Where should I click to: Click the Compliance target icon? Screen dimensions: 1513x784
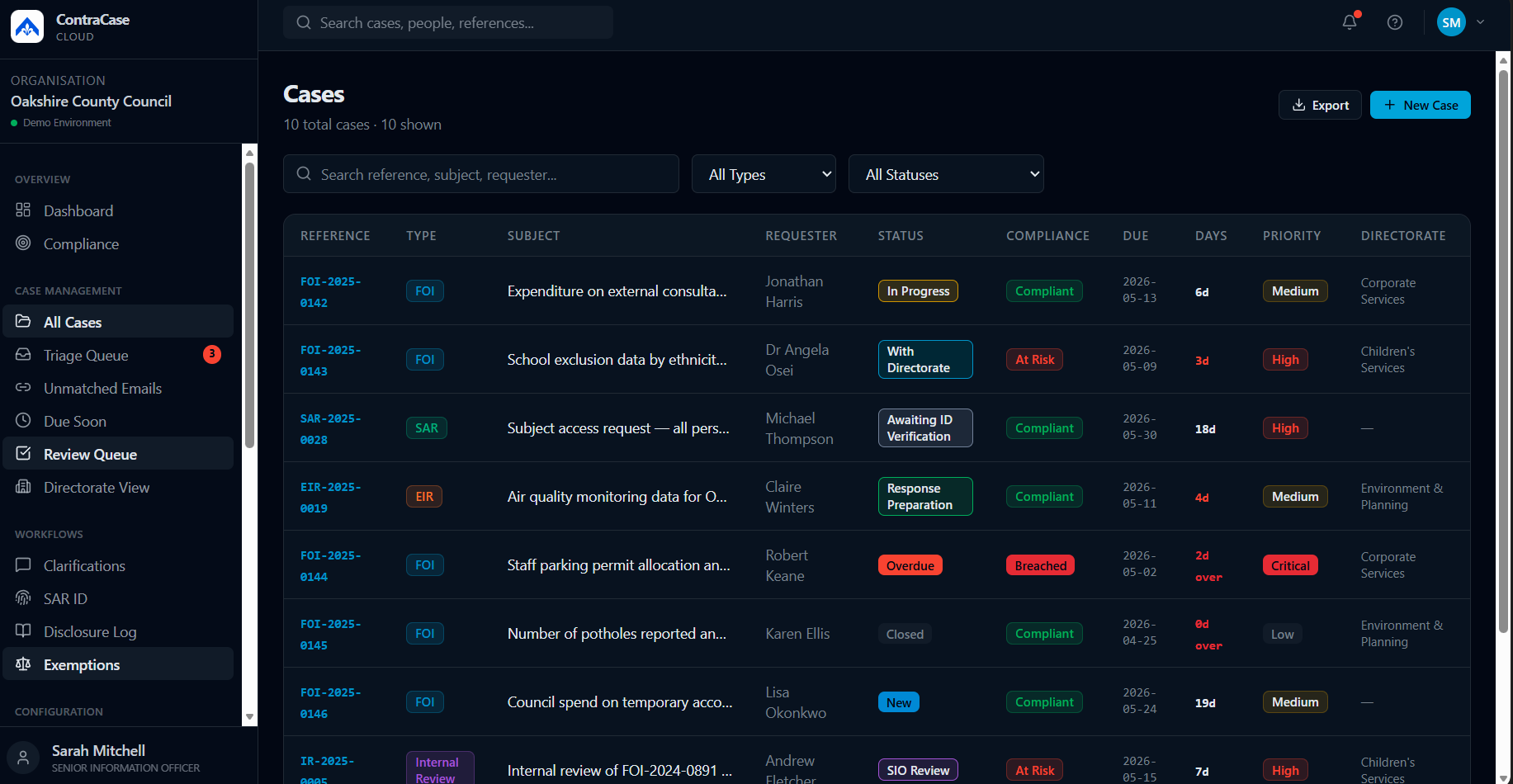[x=23, y=243]
